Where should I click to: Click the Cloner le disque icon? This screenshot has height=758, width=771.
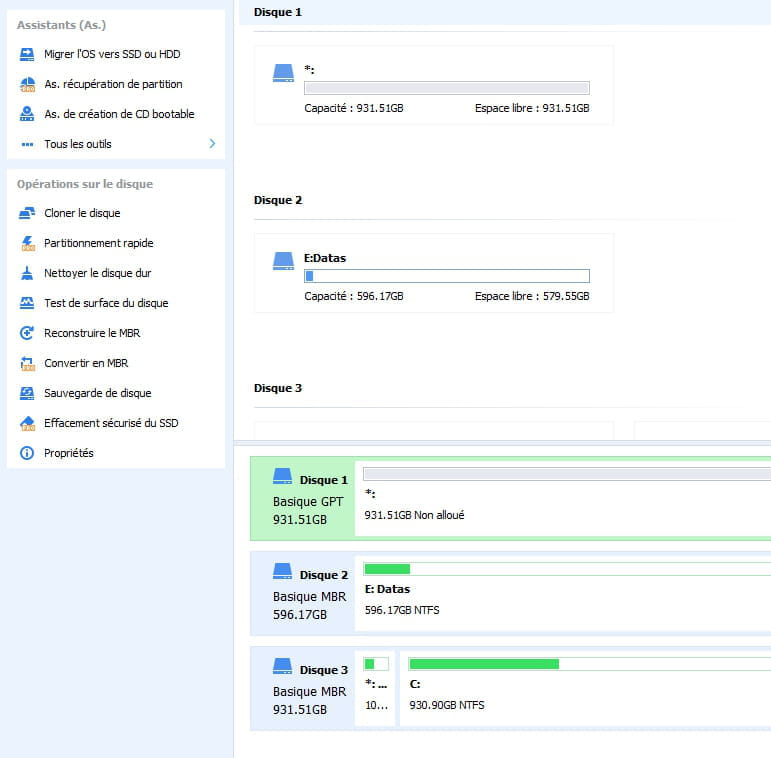coord(27,213)
